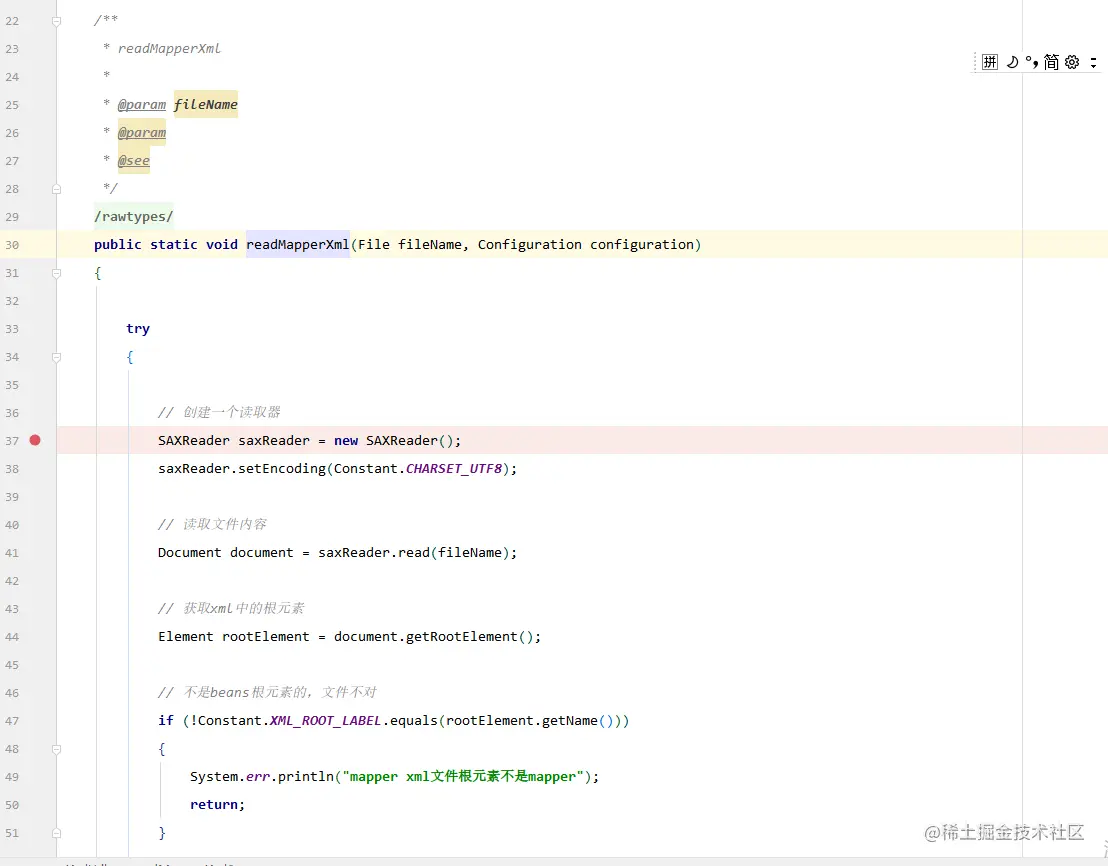Click line number 47 in the gutter

coord(12,721)
